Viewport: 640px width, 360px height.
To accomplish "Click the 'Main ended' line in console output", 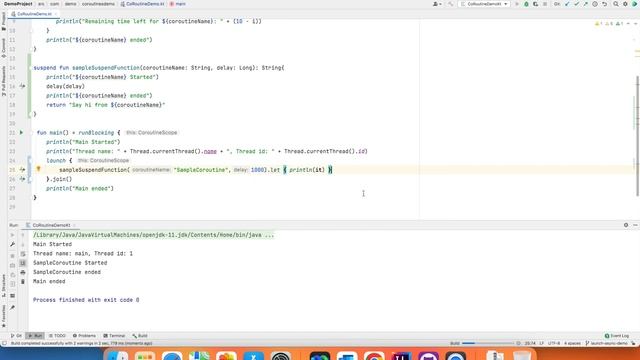I will (x=49, y=282).
